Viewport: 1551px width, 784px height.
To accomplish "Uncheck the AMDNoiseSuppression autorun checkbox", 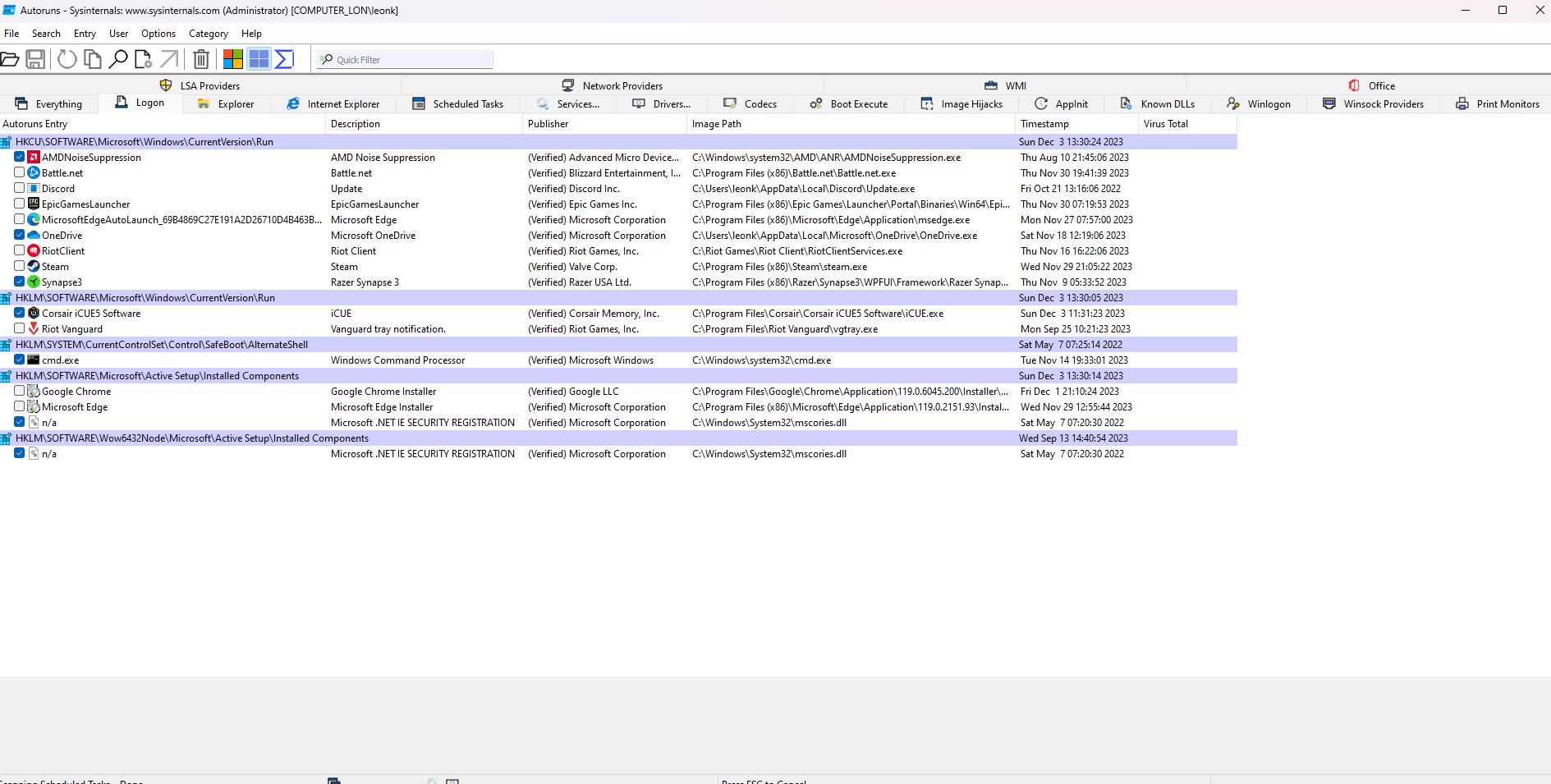I will coord(19,157).
